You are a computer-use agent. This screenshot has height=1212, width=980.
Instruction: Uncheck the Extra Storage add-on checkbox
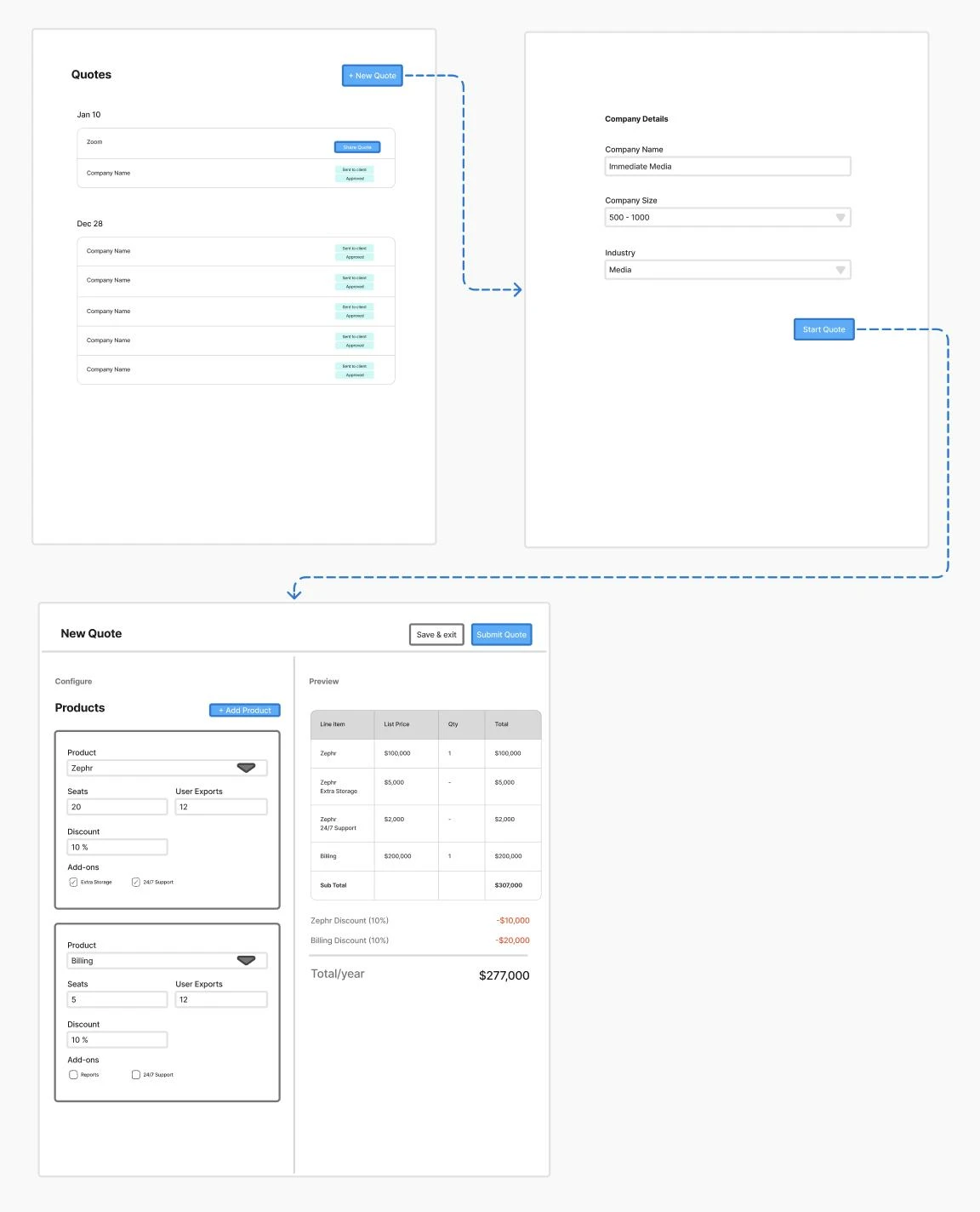[73, 883]
